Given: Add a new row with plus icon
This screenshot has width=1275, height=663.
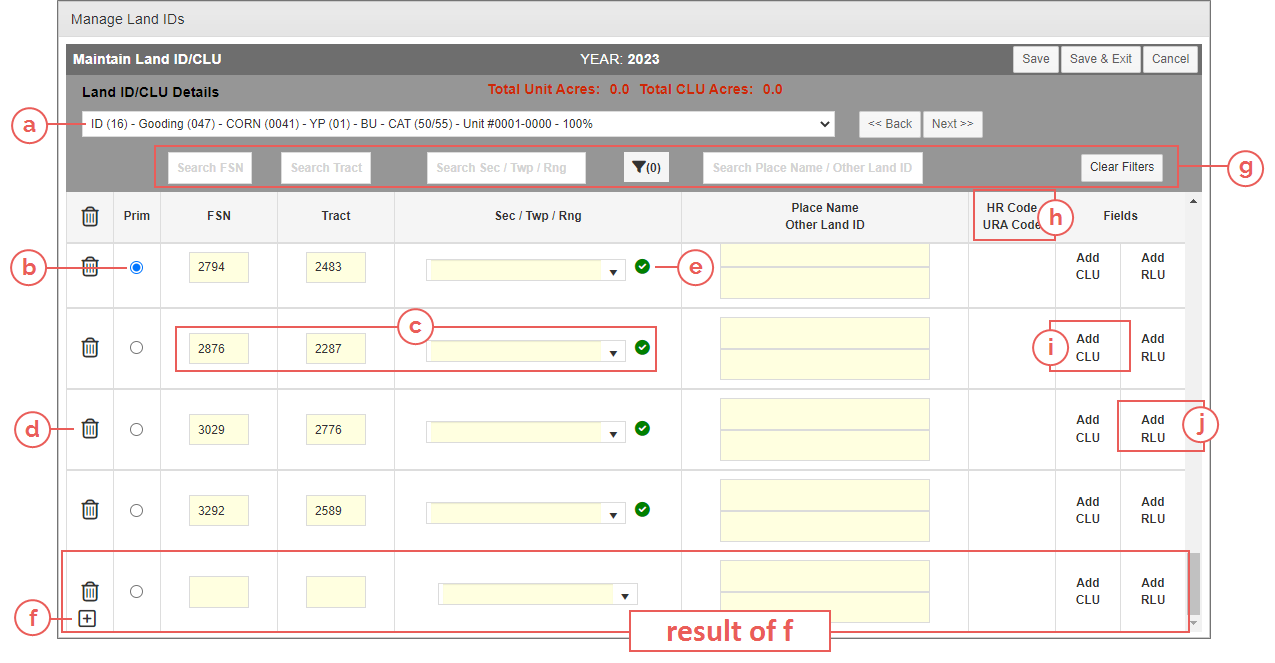Looking at the screenshot, I should pos(88,619).
